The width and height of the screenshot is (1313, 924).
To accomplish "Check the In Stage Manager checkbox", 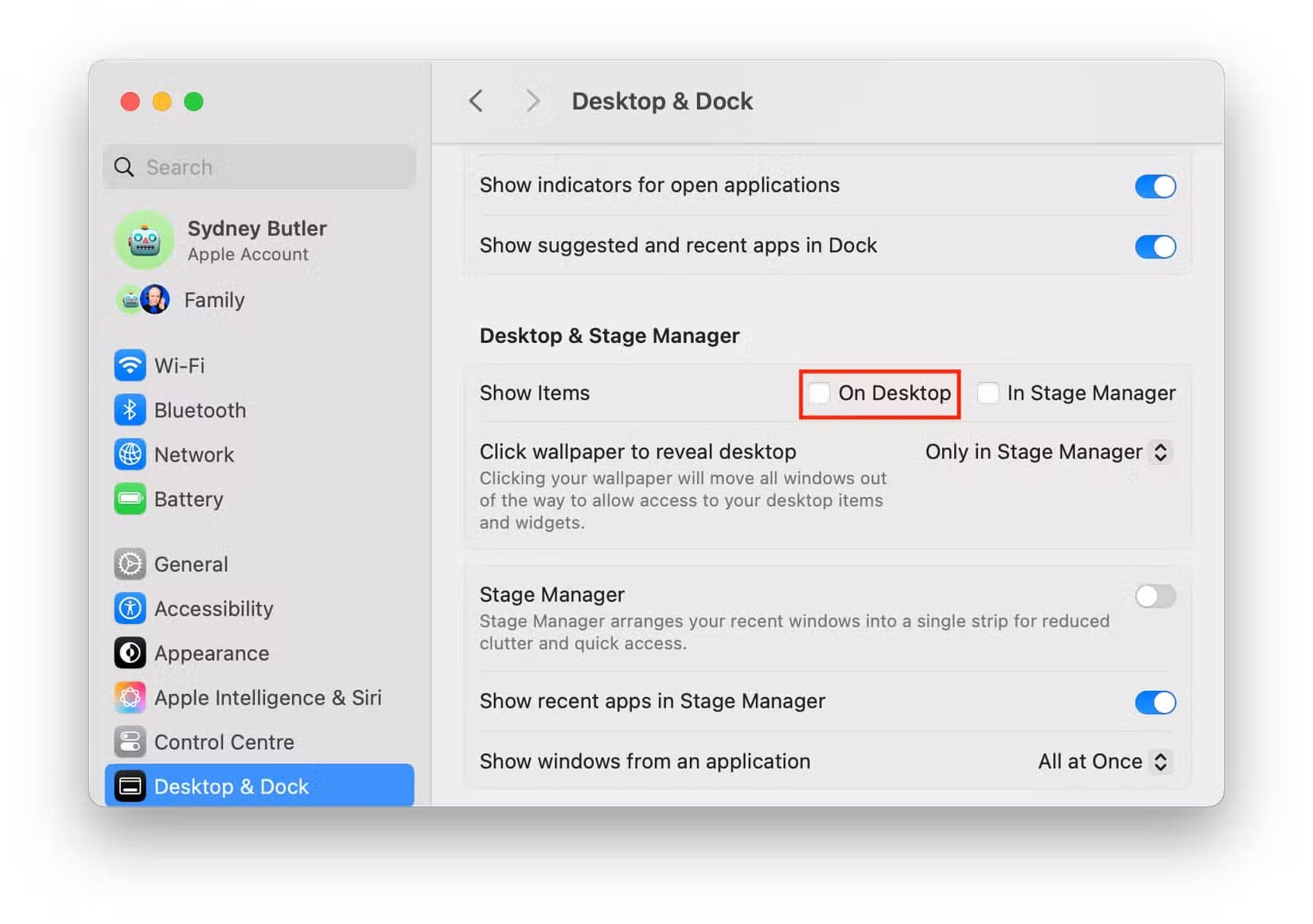I will tap(988, 393).
